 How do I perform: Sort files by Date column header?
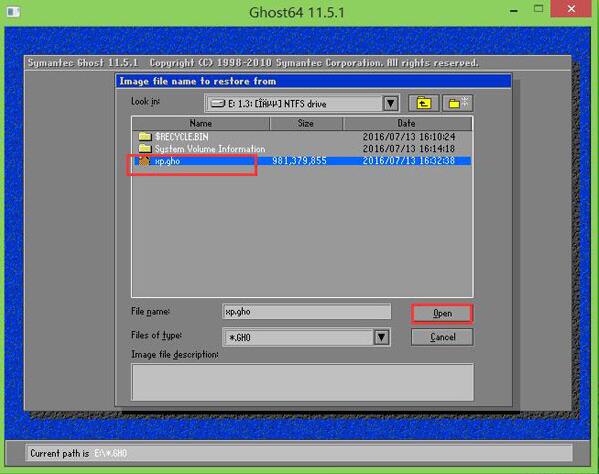[x=407, y=123]
